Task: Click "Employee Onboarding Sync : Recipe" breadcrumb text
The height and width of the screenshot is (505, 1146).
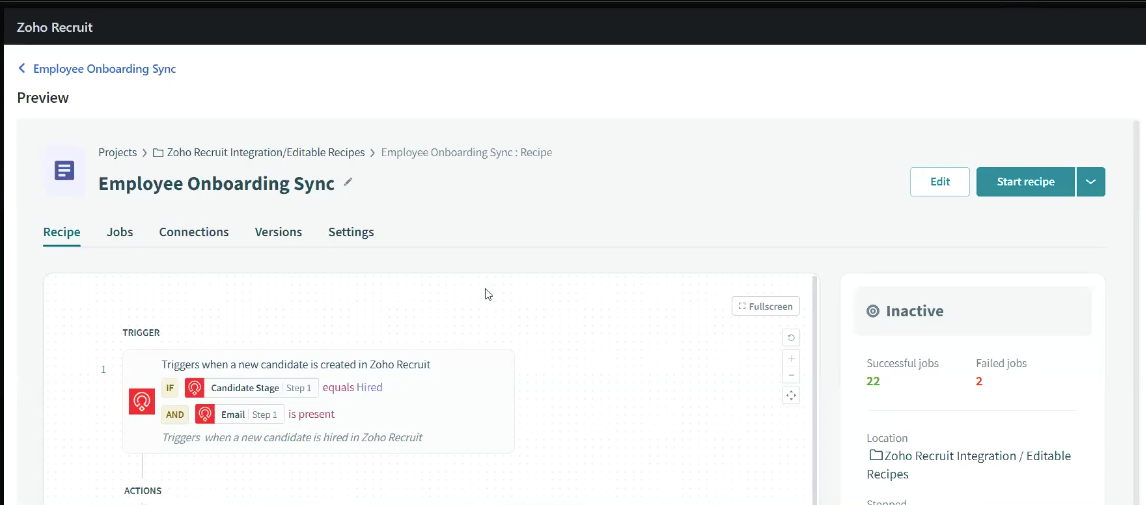Action: click(466, 153)
